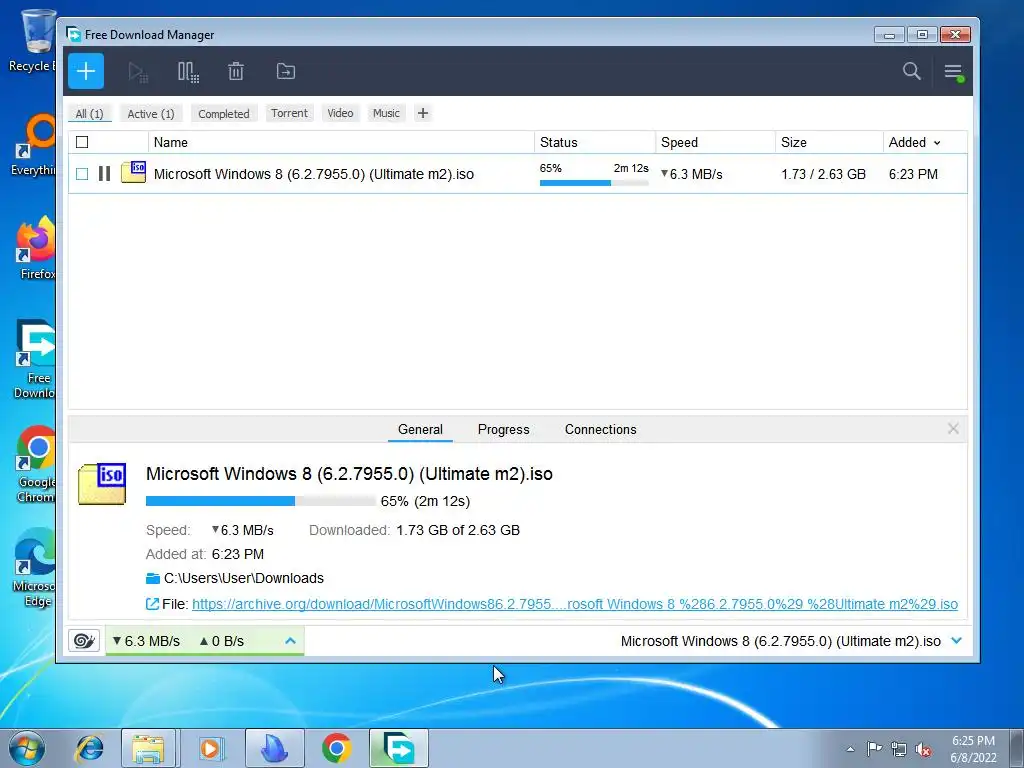
Task: Open Windows Explorer from taskbar
Action: click(148, 748)
